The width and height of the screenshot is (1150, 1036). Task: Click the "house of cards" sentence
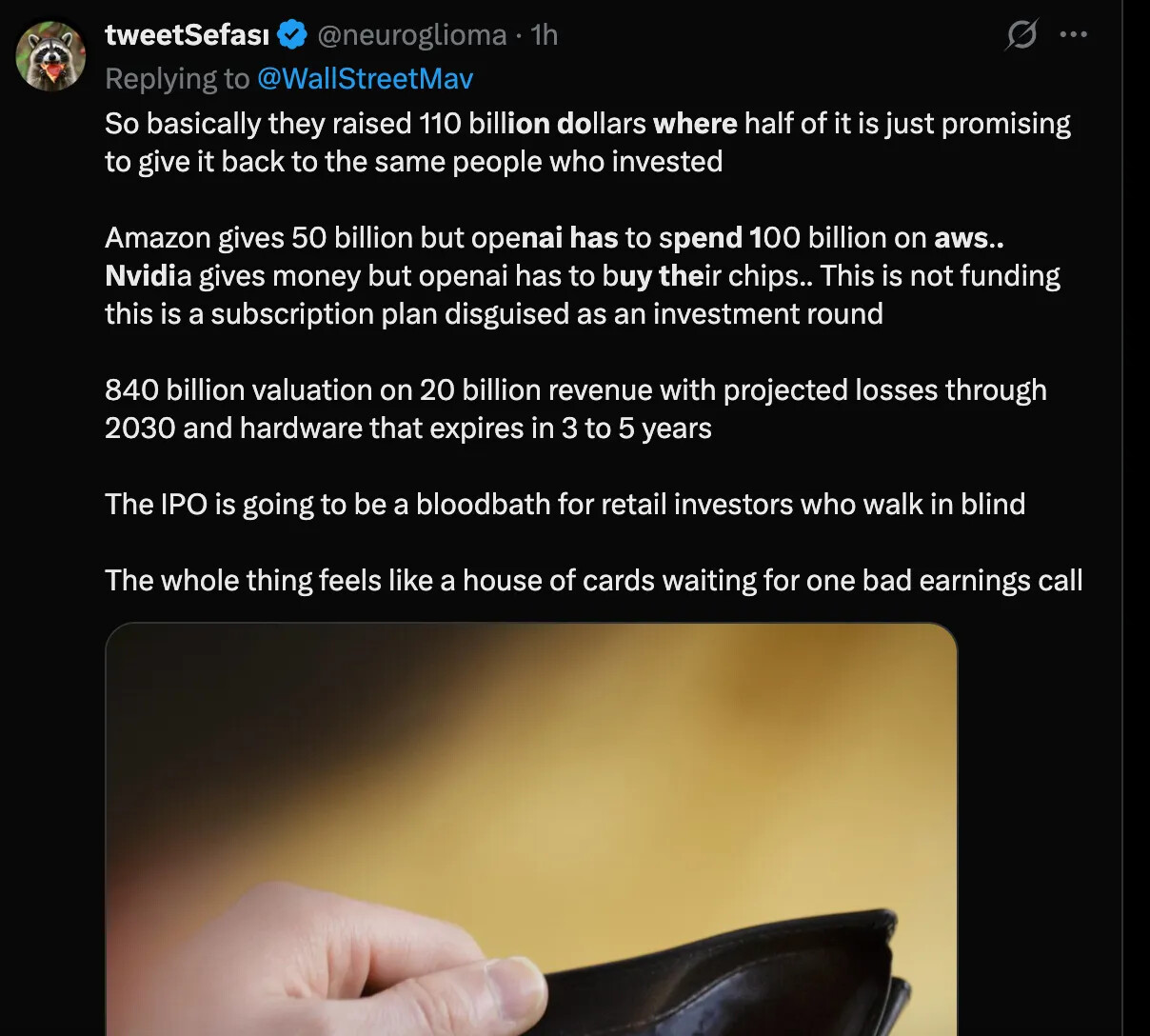click(593, 581)
